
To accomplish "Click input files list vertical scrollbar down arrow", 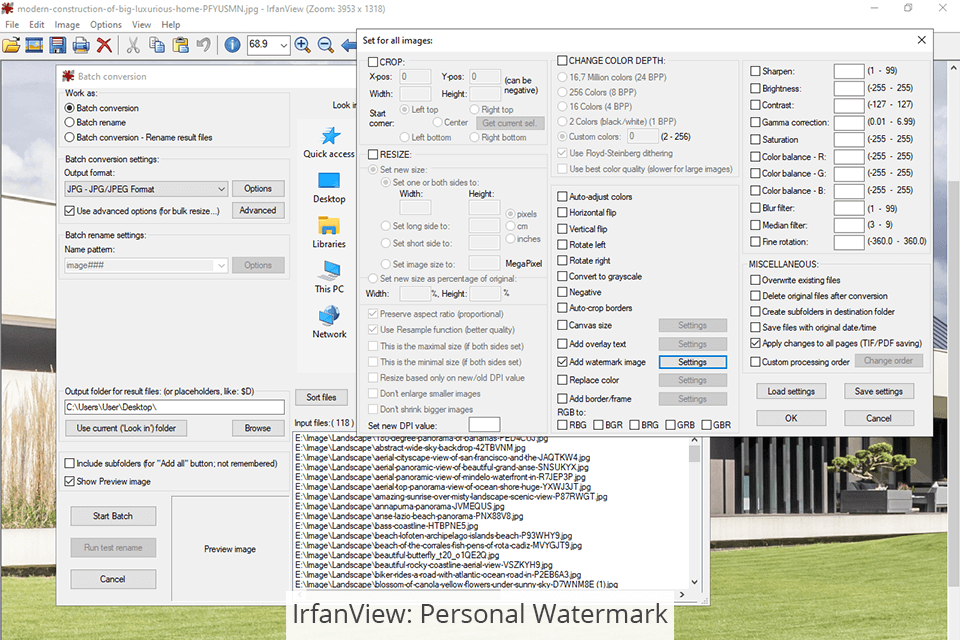I will (x=694, y=582).
